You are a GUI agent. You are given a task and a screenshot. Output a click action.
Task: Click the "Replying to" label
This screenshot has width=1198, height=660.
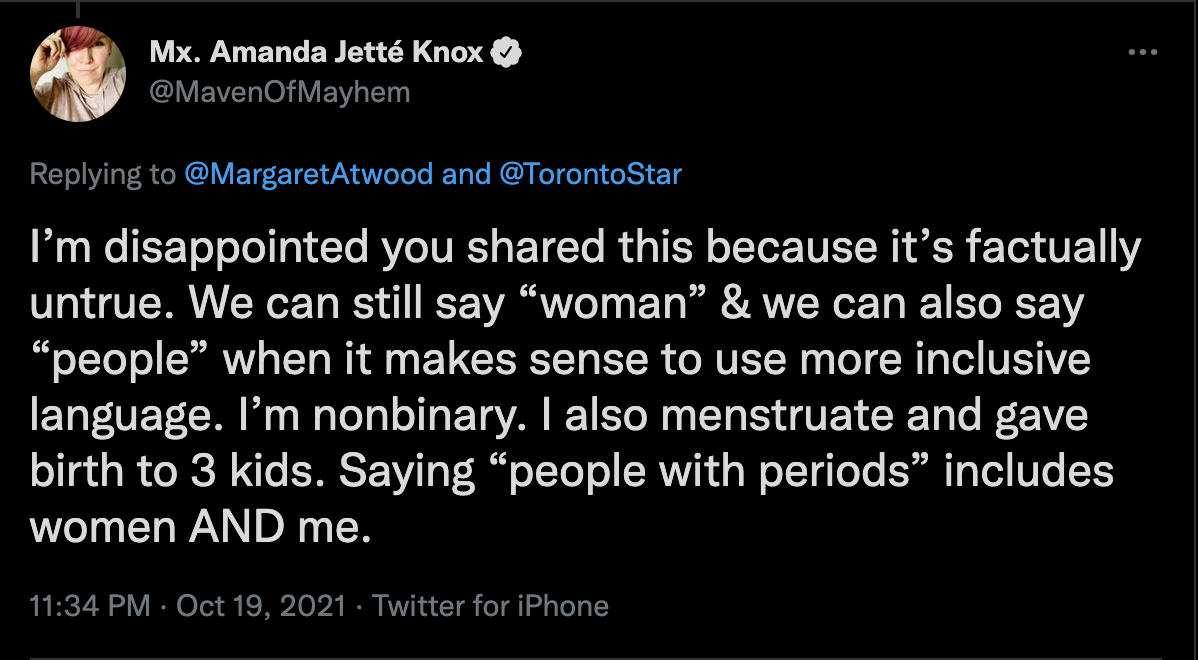pos(103,174)
